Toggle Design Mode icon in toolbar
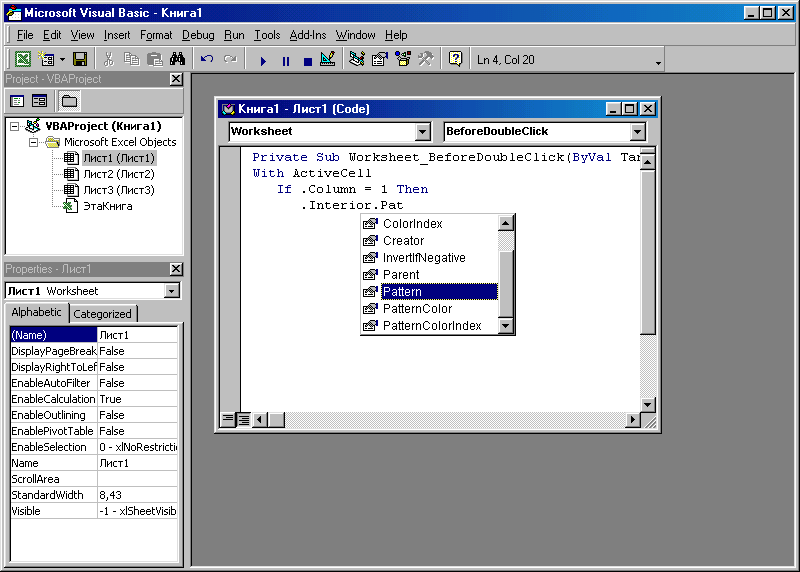Image resolution: width=800 pixels, height=572 pixels. 328,59
